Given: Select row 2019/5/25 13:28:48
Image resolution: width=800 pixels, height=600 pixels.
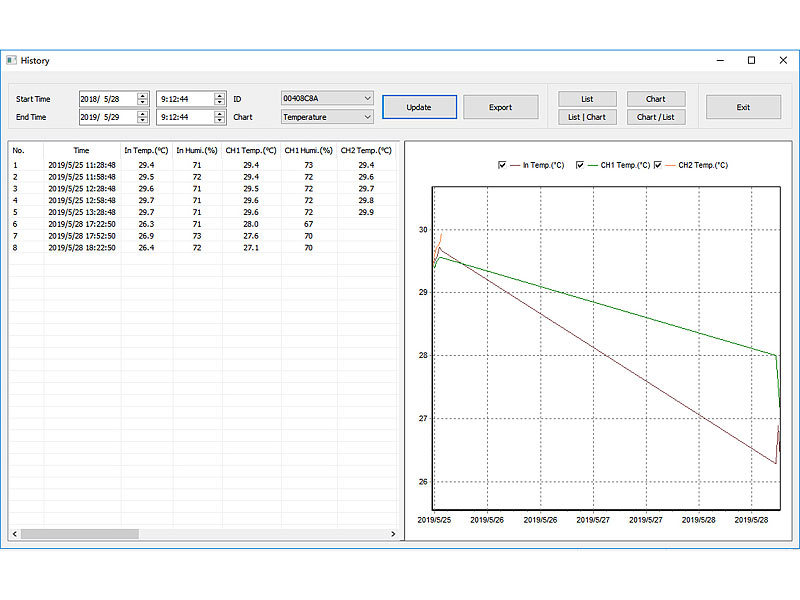Looking at the screenshot, I should (x=203, y=212).
